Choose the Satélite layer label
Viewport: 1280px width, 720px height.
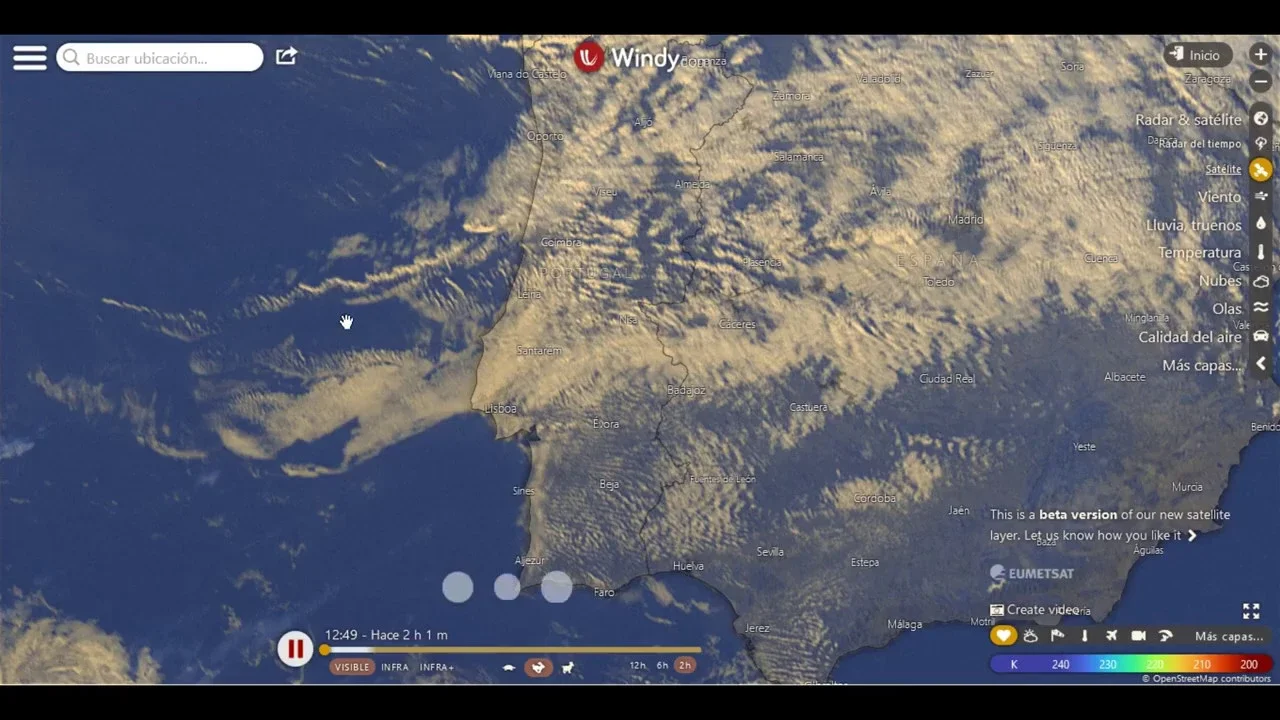[1223, 170]
